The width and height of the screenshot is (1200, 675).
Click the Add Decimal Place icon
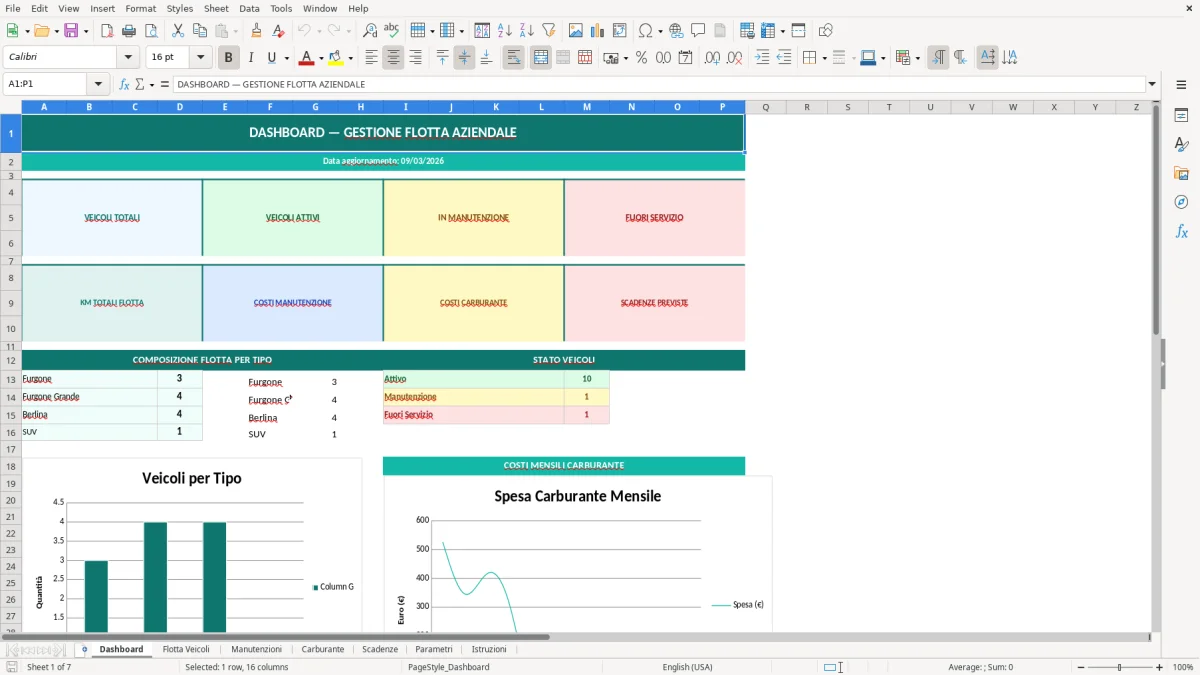(x=712, y=58)
